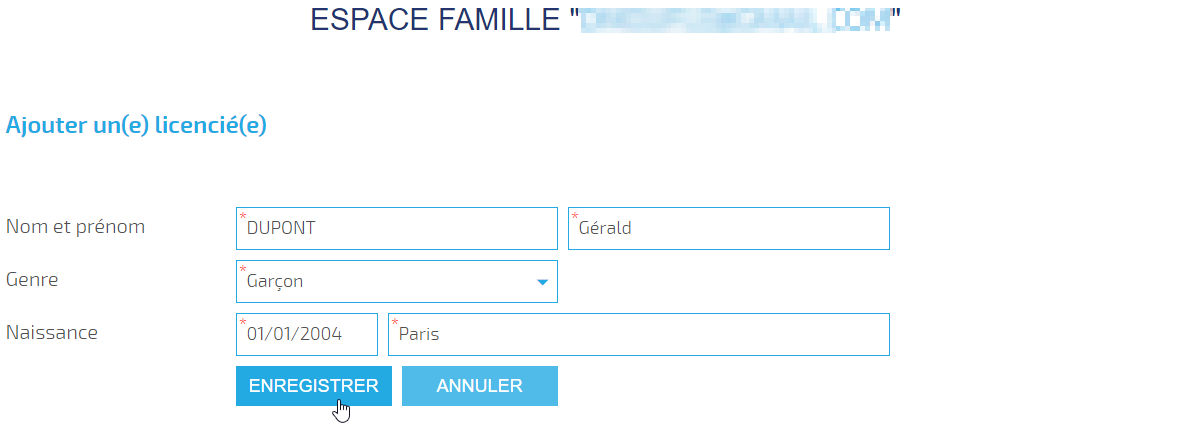
Task: Select the Paris birthplace field
Action: [x=639, y=334]
